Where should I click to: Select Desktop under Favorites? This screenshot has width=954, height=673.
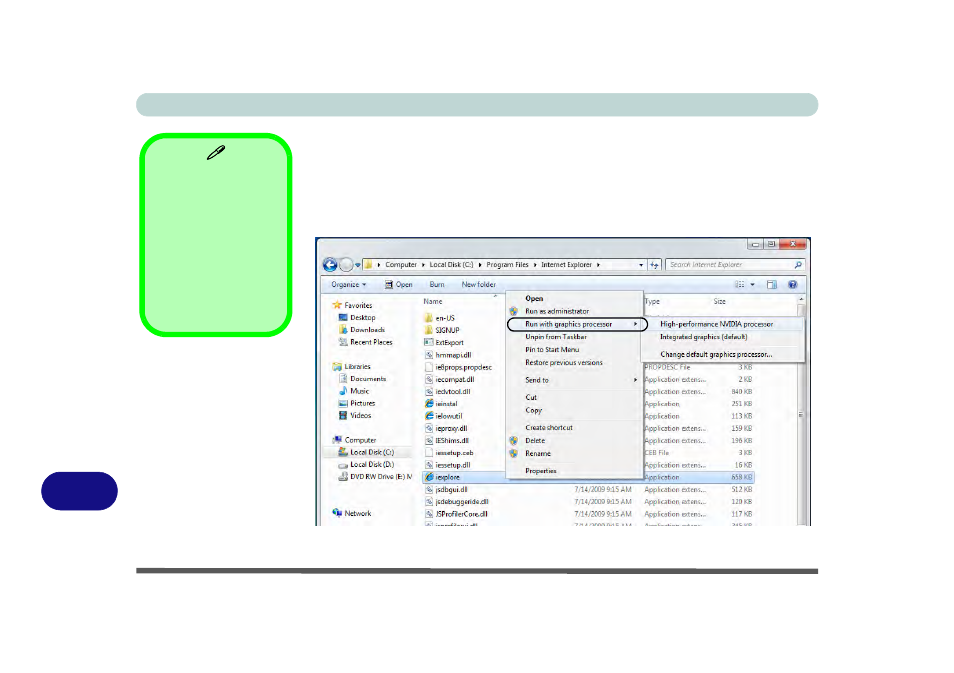pos(357,318)
